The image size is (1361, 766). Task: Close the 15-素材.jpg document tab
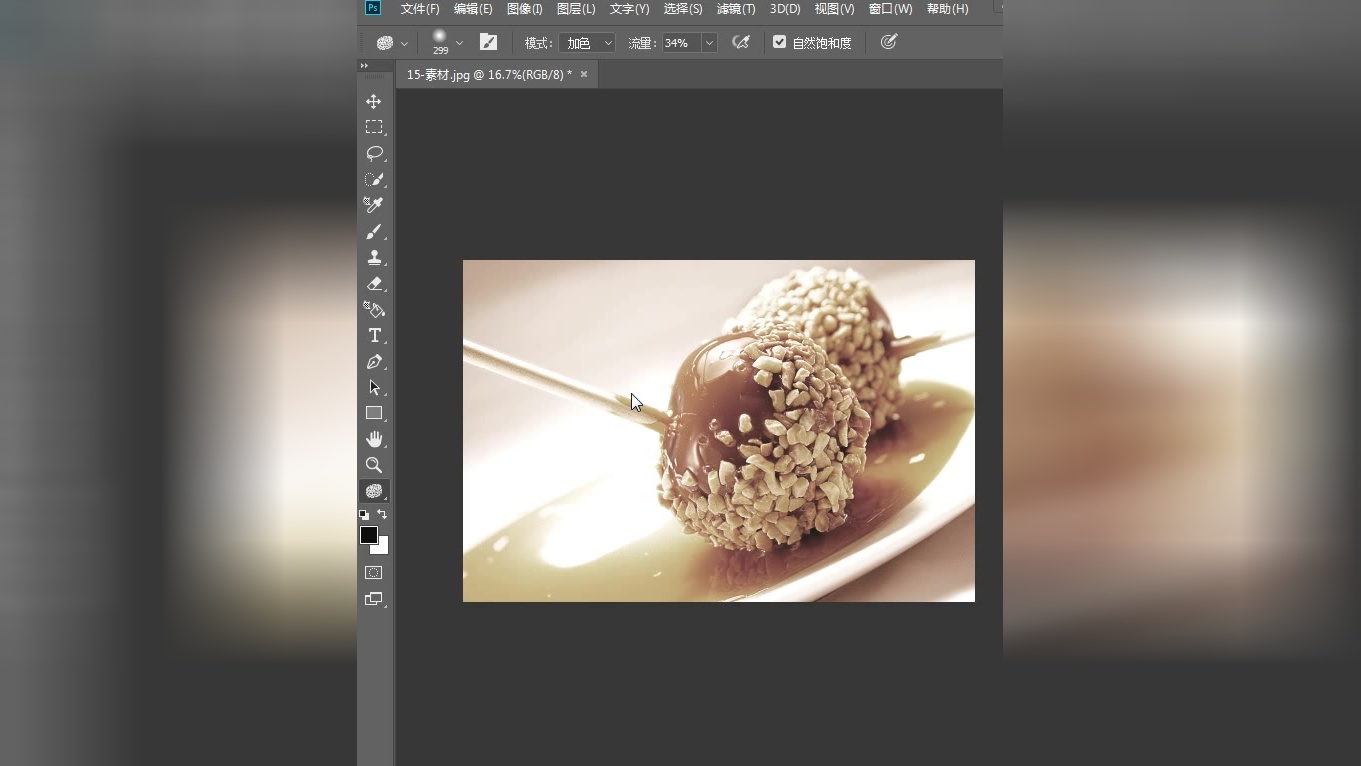pyautogui.click(x=584, y=74)
